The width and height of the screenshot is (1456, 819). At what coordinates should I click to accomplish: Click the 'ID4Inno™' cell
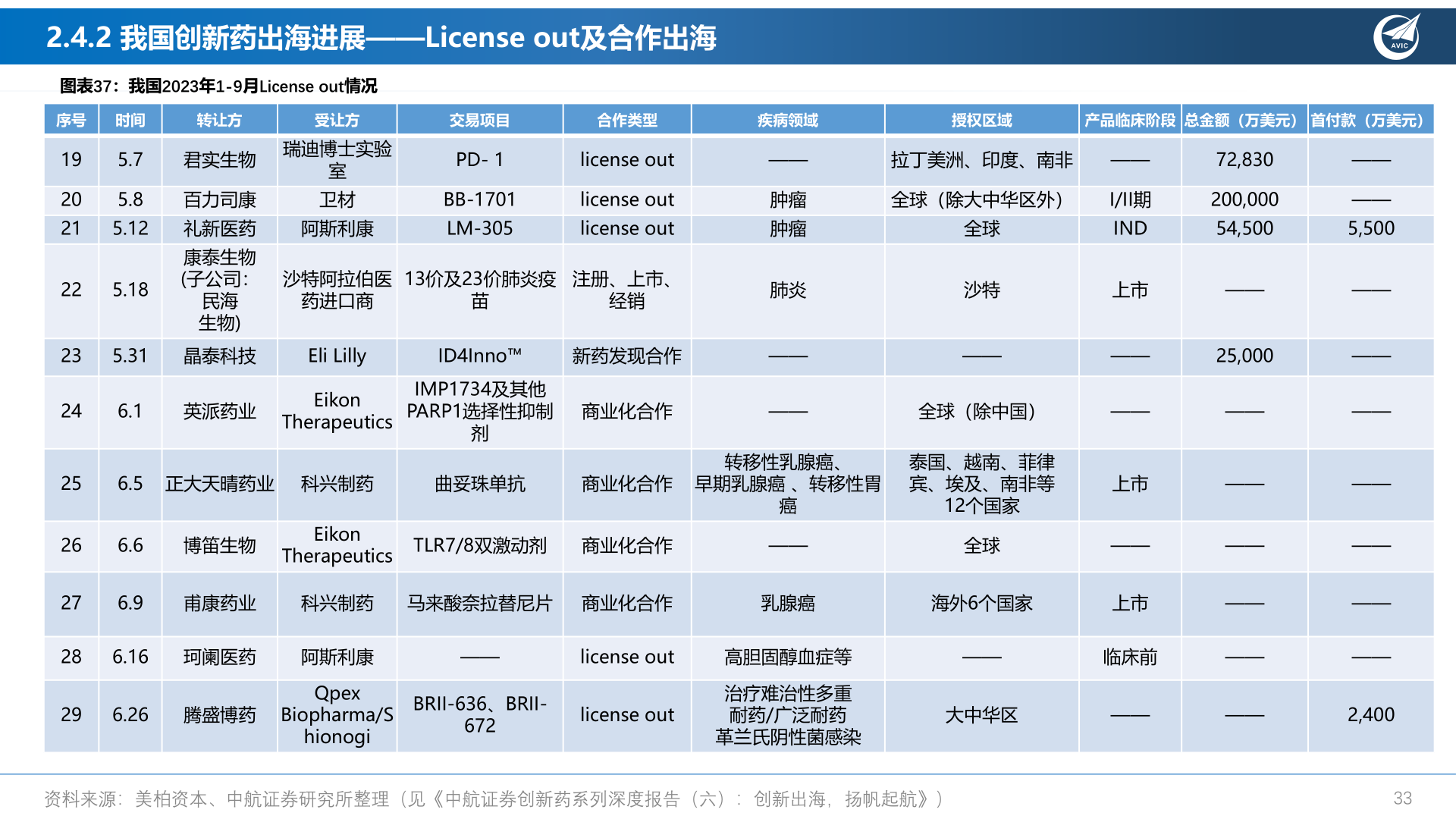pos(479,356)
